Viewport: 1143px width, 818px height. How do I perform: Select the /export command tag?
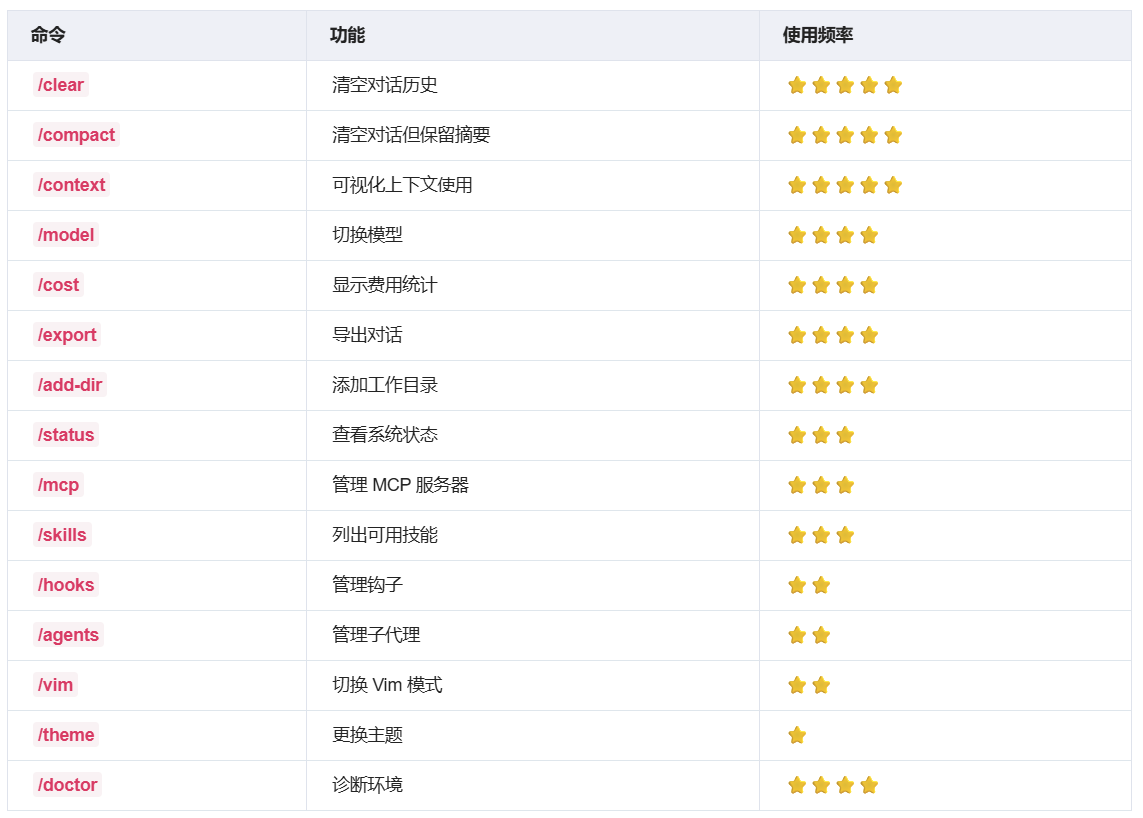pos(67,335)
